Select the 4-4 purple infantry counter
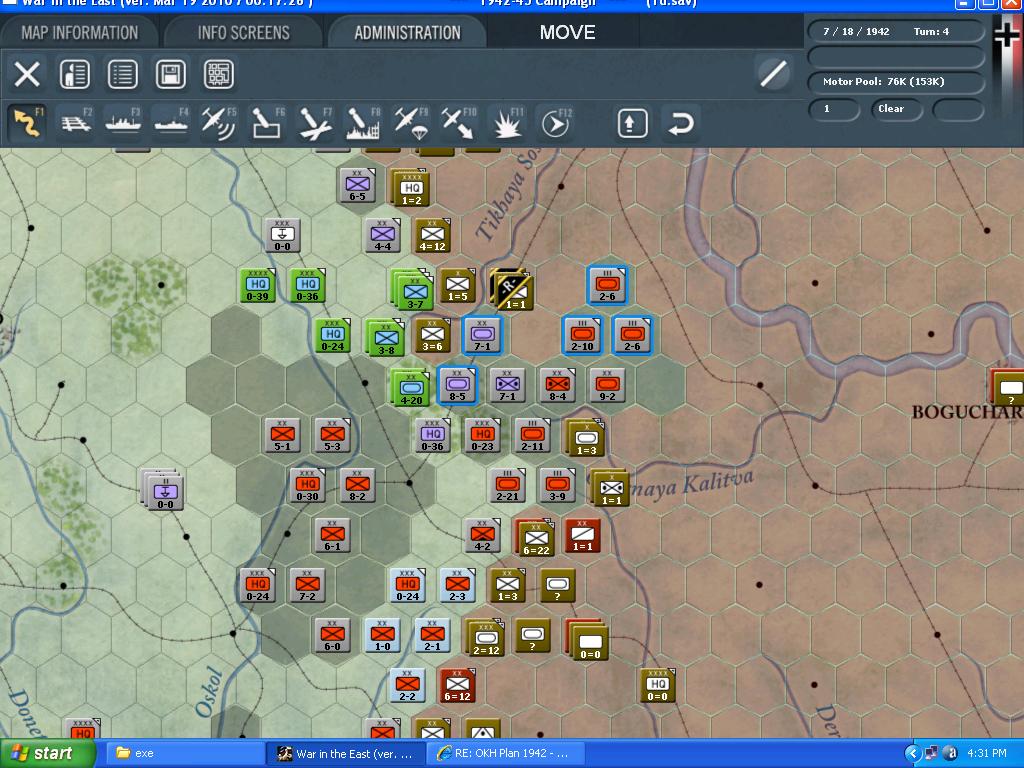Image resolution: width=1024 pixels, height=768 pixels. [383, 235]
